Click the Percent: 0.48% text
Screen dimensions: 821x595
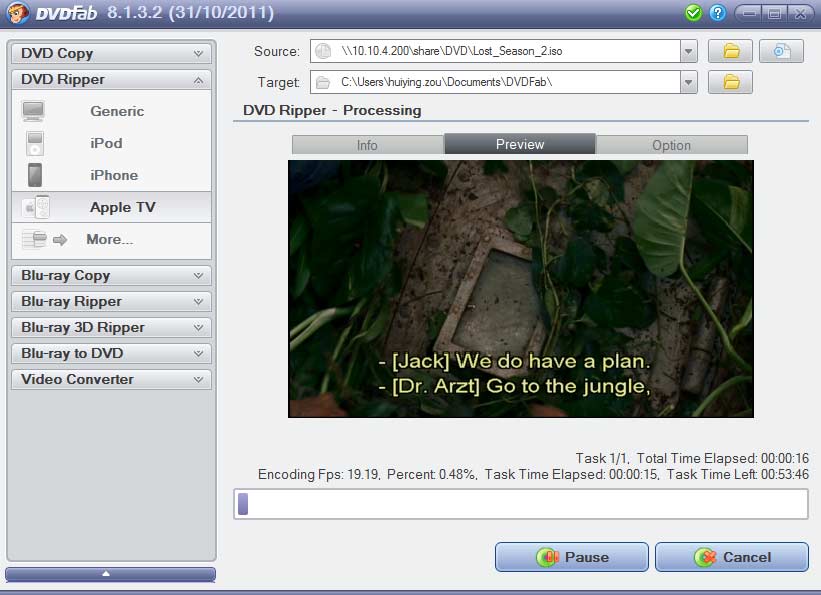click(432, 475)
